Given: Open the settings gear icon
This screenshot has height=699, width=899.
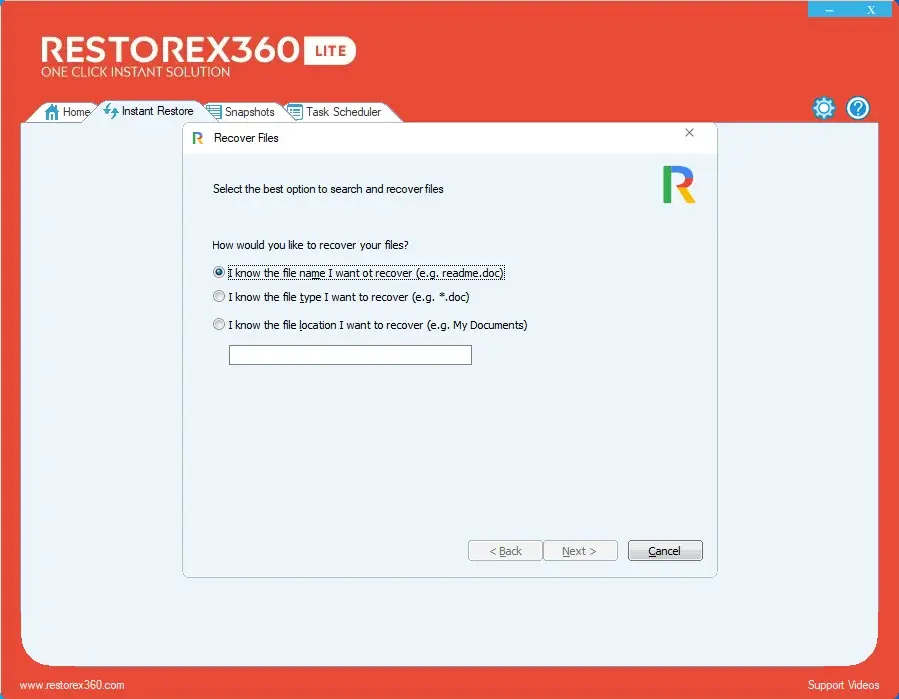Looking at the screenshot, I should click(823, 108).
